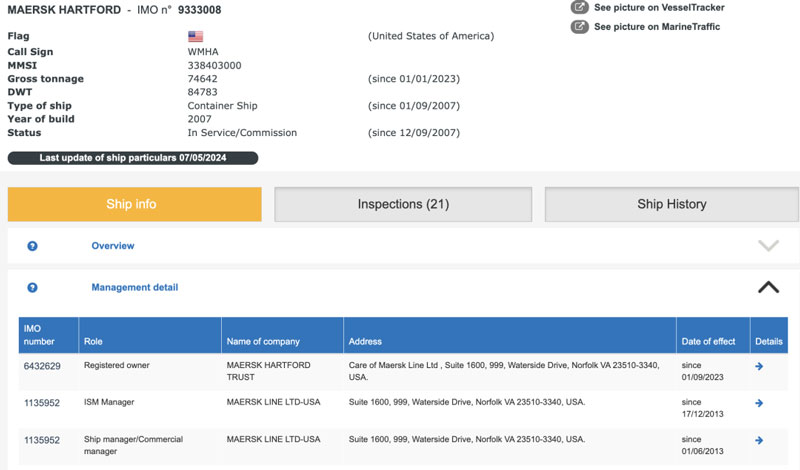Screen dimensions: 800x470
Task: Click the IMO number 9333008 in title
Action: pos(199,10)
